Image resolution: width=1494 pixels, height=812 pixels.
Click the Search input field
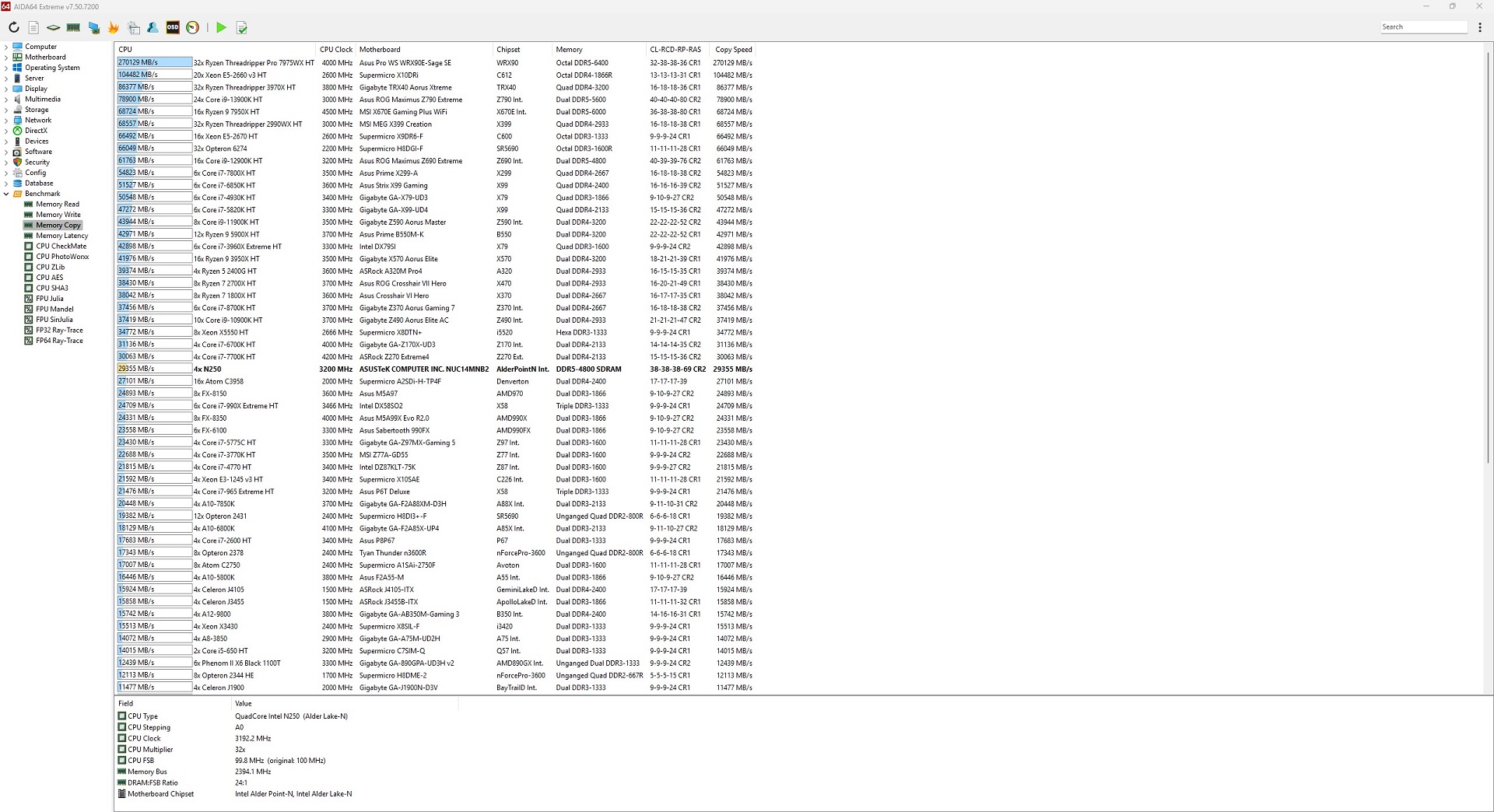coord(1424,27)
